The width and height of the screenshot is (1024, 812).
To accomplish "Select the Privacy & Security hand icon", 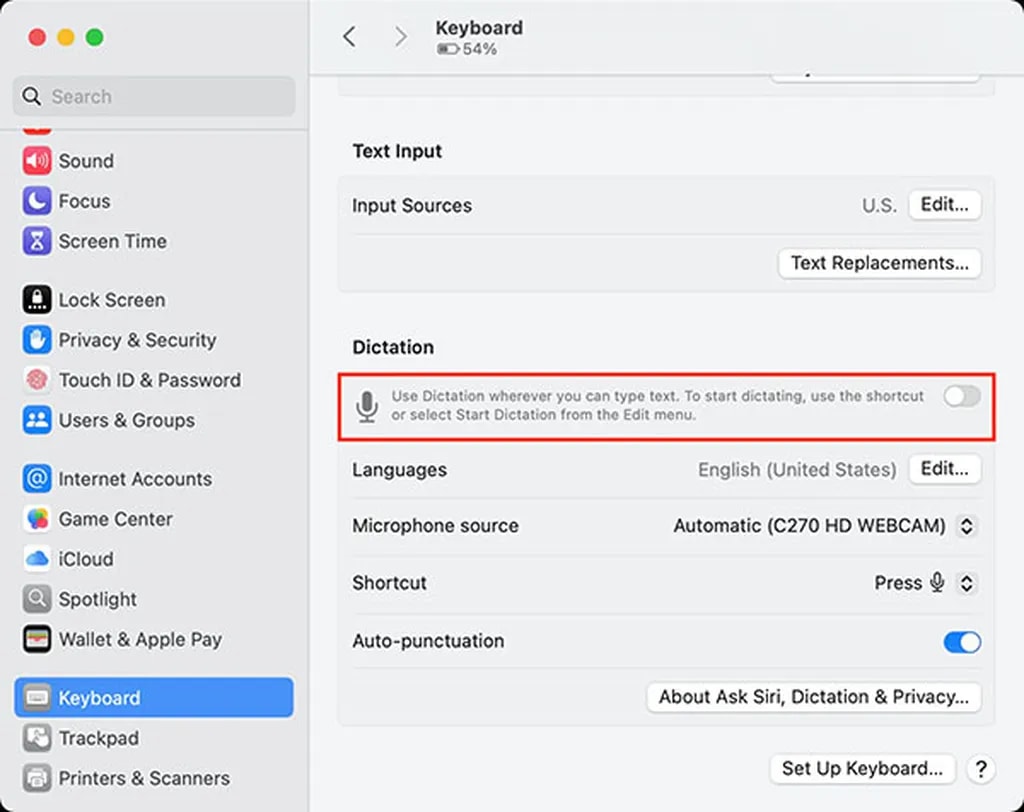I will 37,340.
